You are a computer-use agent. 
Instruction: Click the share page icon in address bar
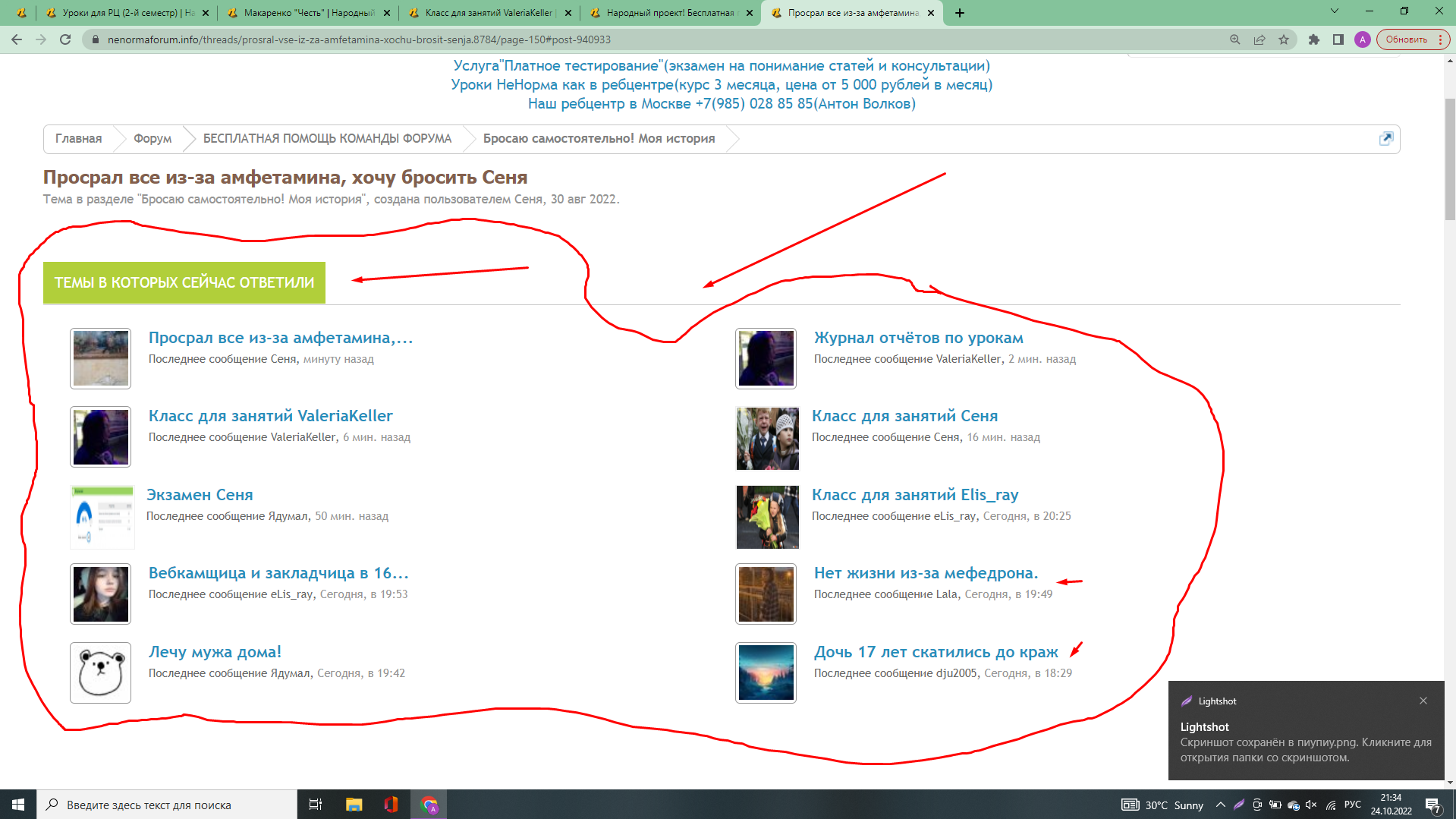click(1259, 39)
